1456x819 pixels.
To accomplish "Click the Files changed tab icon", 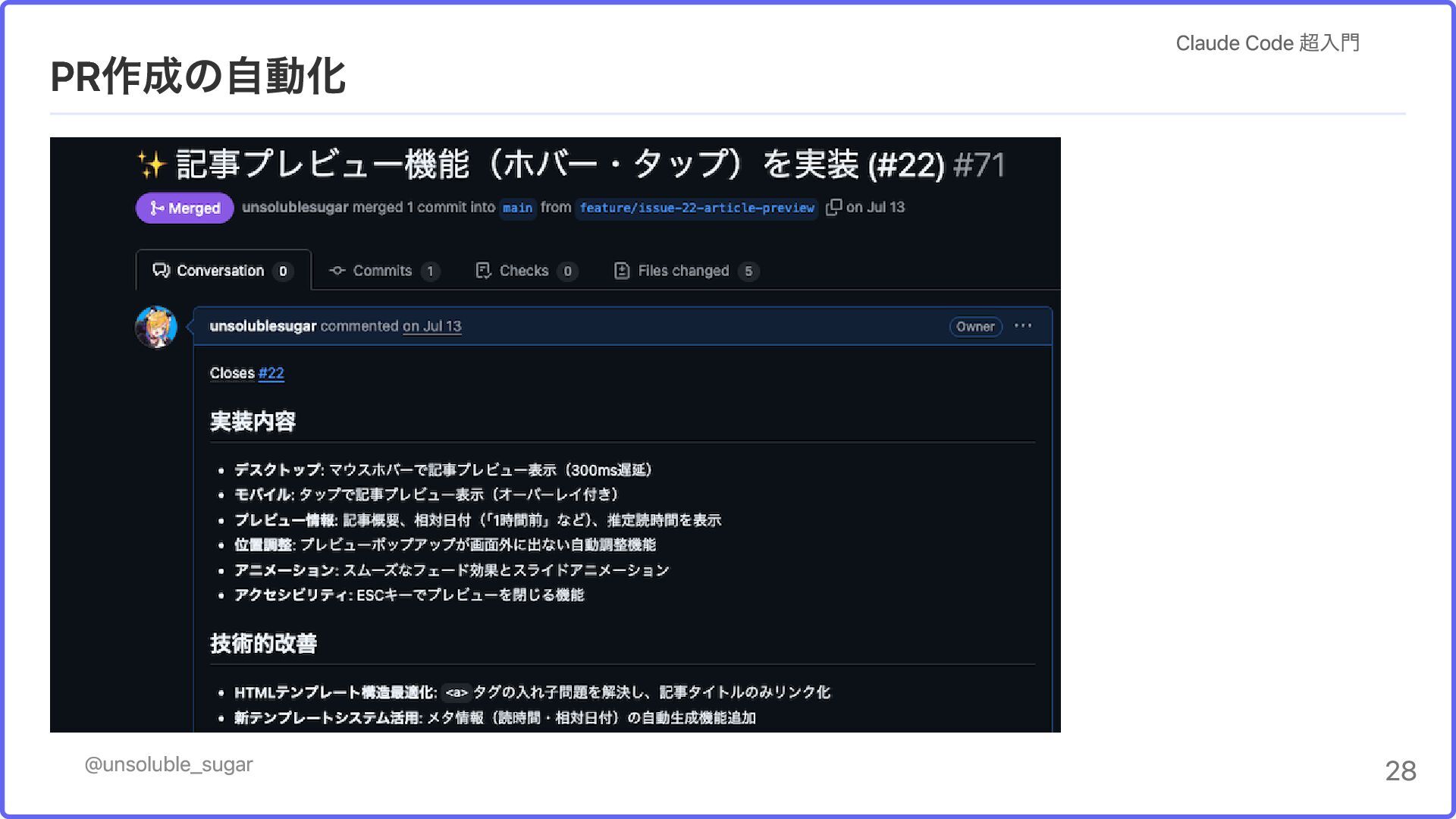I will tap(622, 271).
